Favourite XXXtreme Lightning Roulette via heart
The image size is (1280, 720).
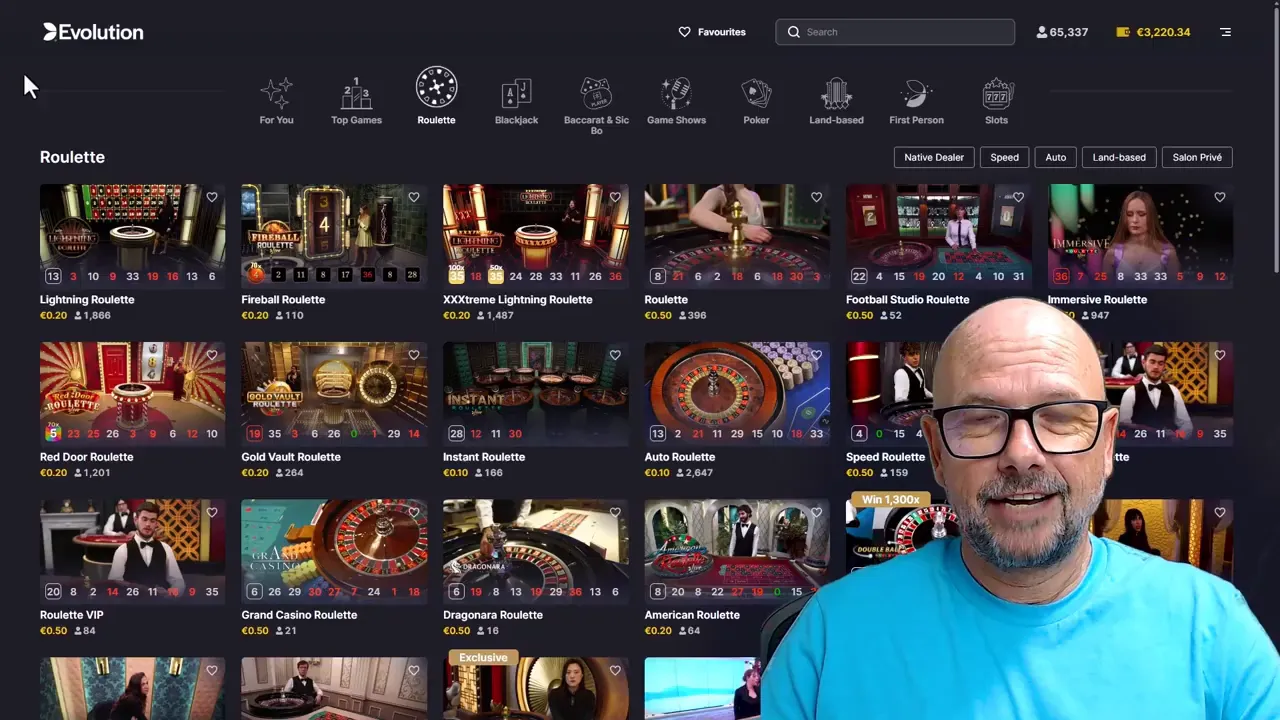click(615, 197)
